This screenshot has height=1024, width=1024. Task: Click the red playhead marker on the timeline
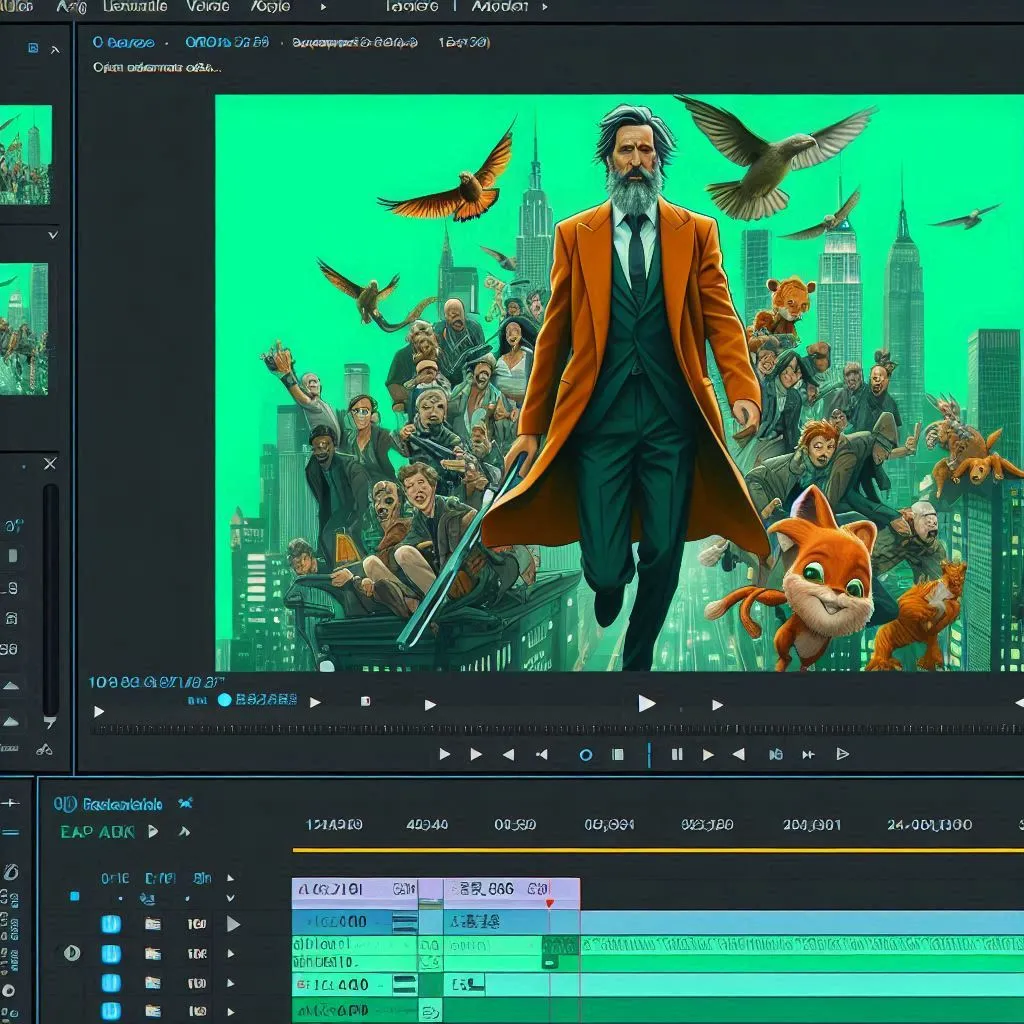coord(550,903)
